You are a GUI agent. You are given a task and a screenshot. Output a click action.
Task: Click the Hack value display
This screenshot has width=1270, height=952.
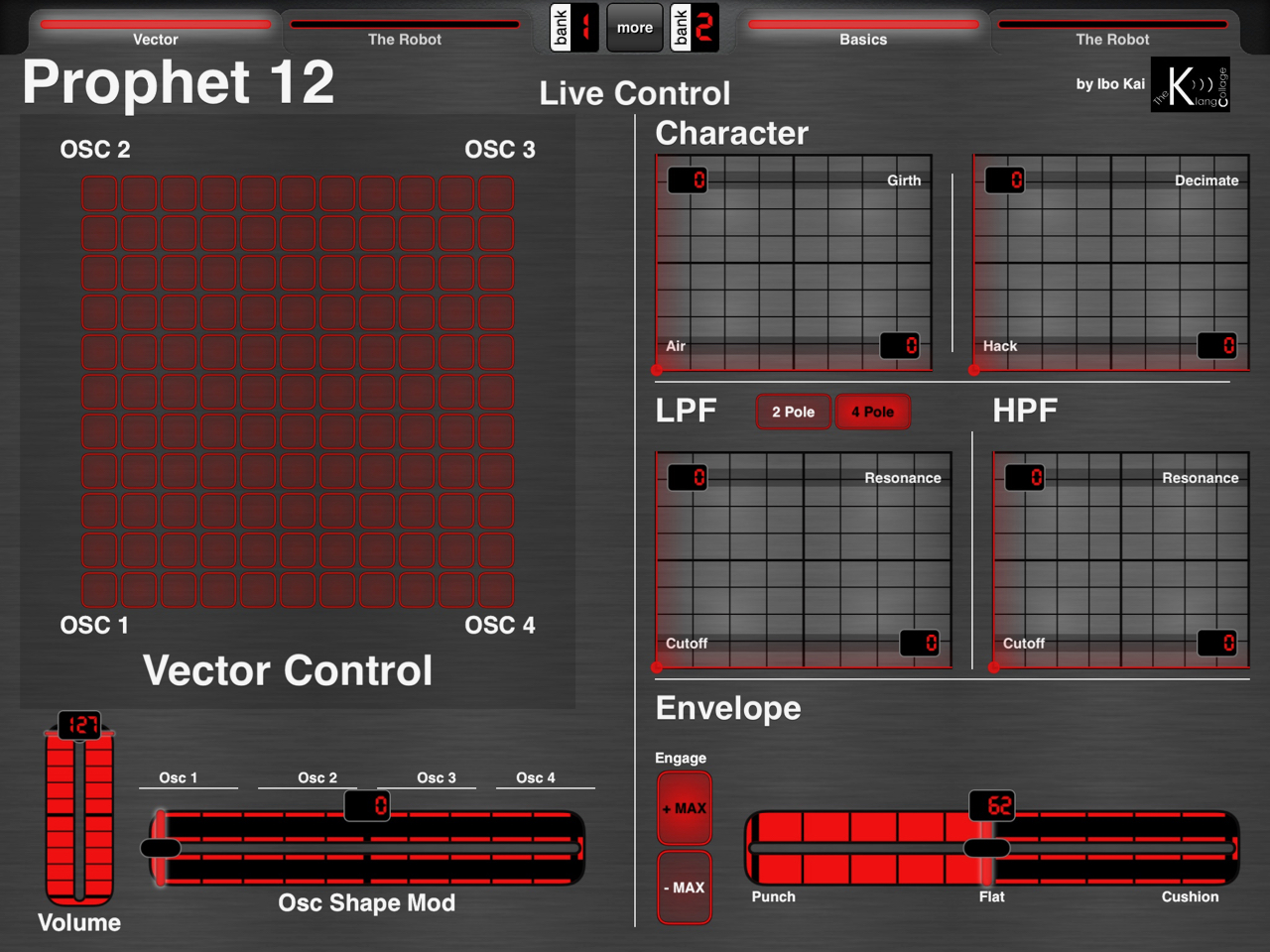1217,345
